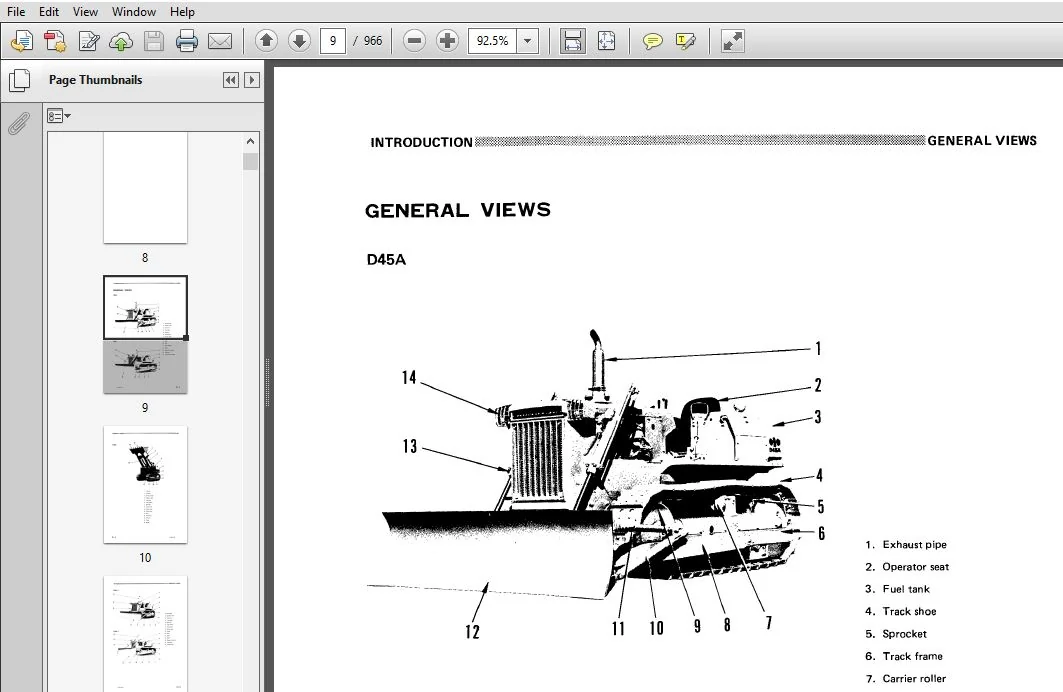The width and height of the screenshot is (1063, 692).
Task: Expand the thumbnails panel with right arrow
Action: tap(252, 80)
